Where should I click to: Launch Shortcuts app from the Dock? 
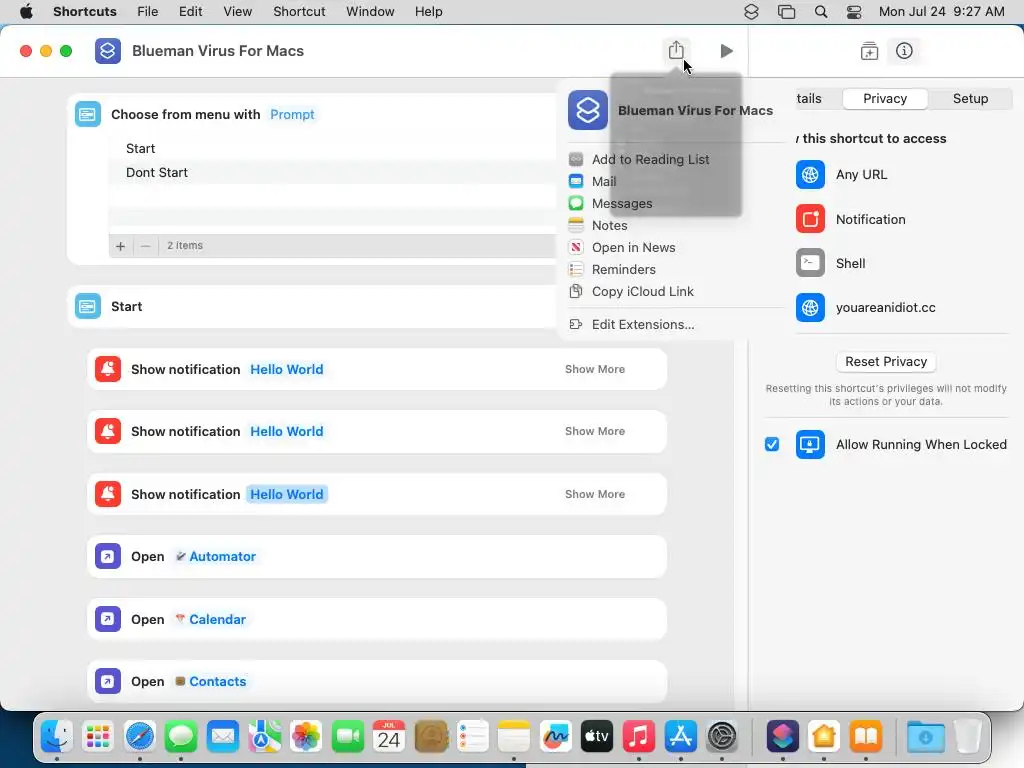[782, 737]
